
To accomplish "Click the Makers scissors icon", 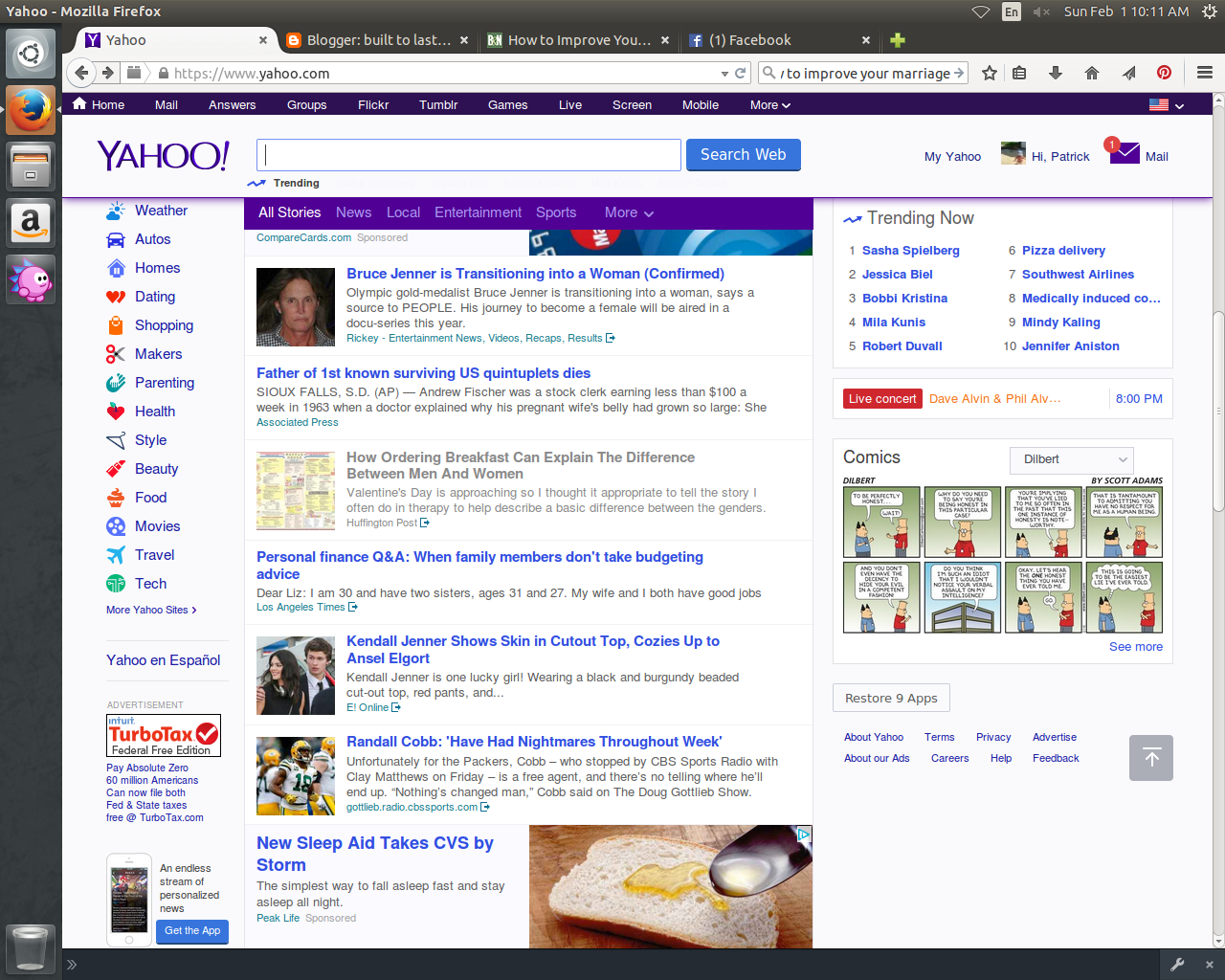I will 116,354.
